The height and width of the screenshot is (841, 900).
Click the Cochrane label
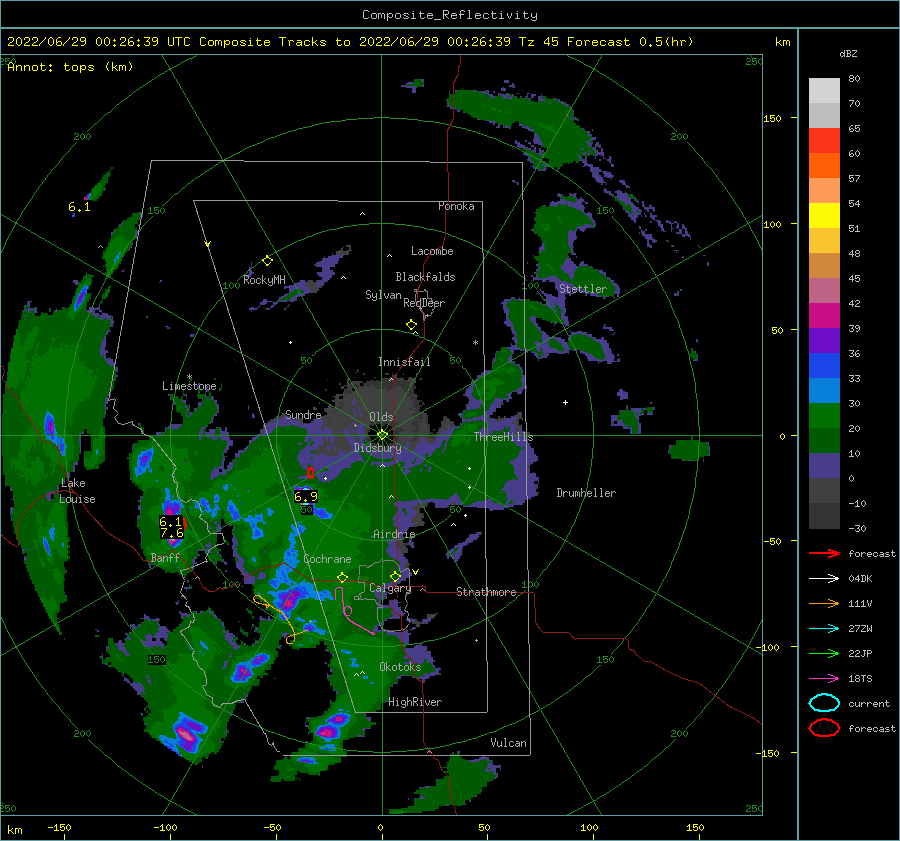(x=327, y=559)
